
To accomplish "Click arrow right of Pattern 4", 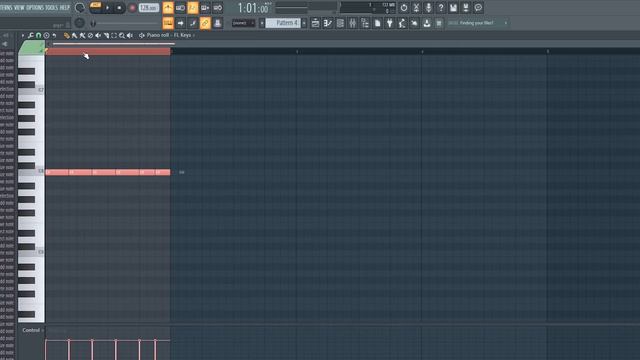I will [x=304, y=23].
